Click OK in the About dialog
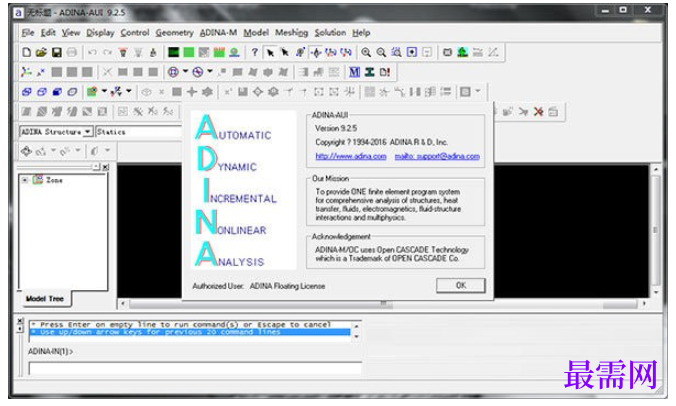 coord(460,285)
